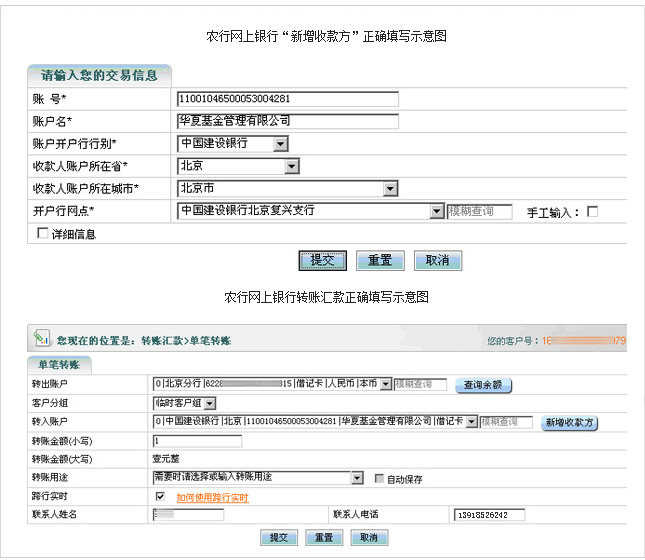Click 重置 at the bottom transfer form

[x=324, y=537]
